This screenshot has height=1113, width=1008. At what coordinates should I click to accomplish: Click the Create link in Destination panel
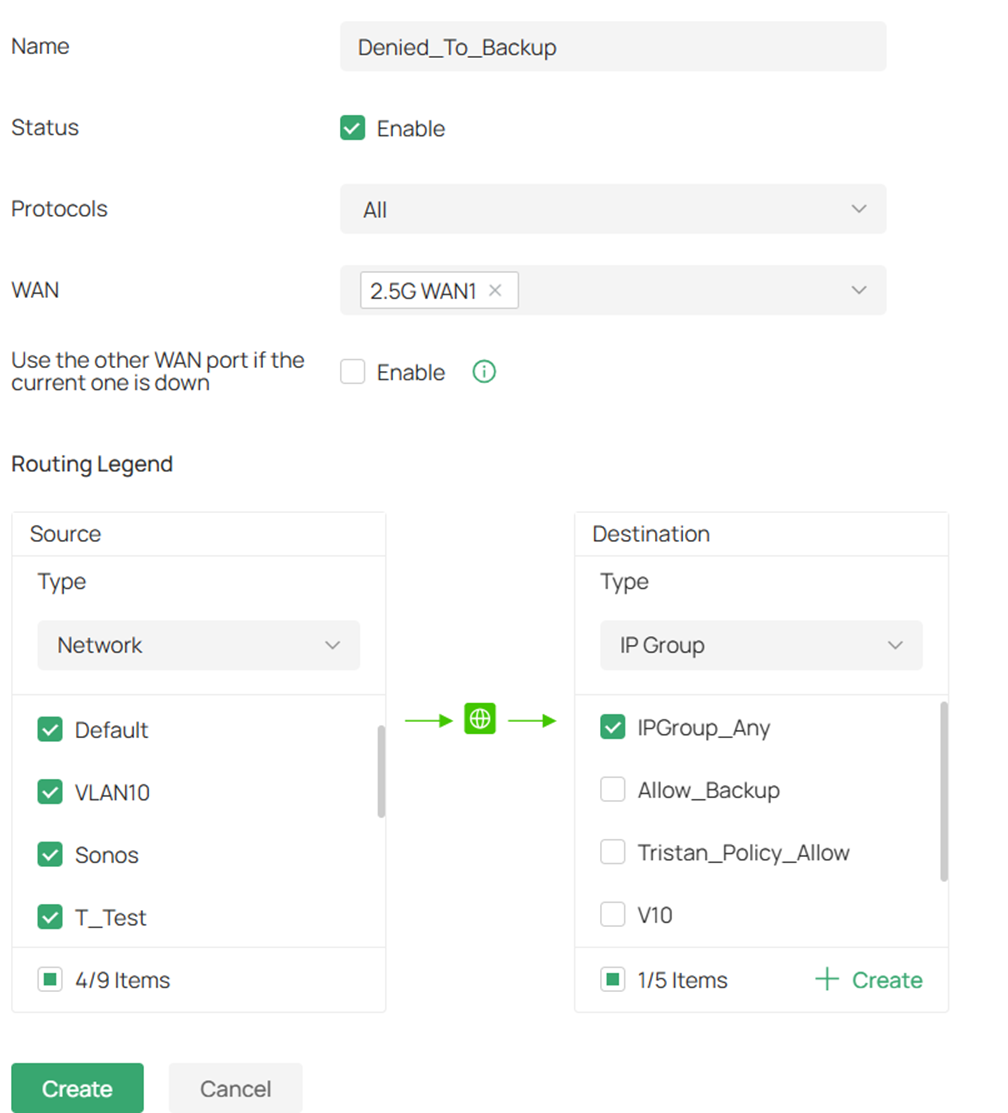pos(887,980)
